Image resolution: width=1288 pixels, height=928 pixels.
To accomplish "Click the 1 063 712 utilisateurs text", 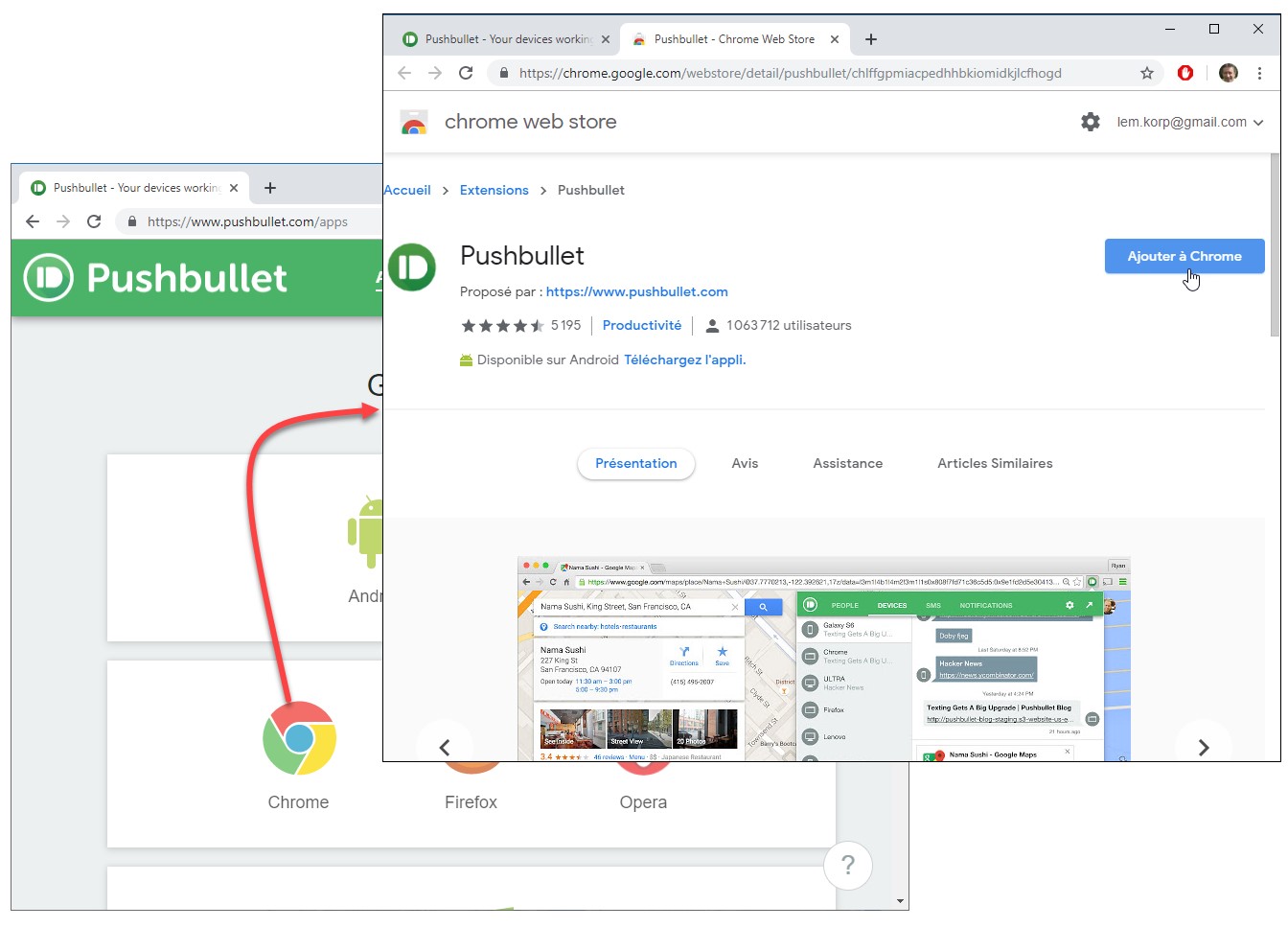I will pos(789,325).
